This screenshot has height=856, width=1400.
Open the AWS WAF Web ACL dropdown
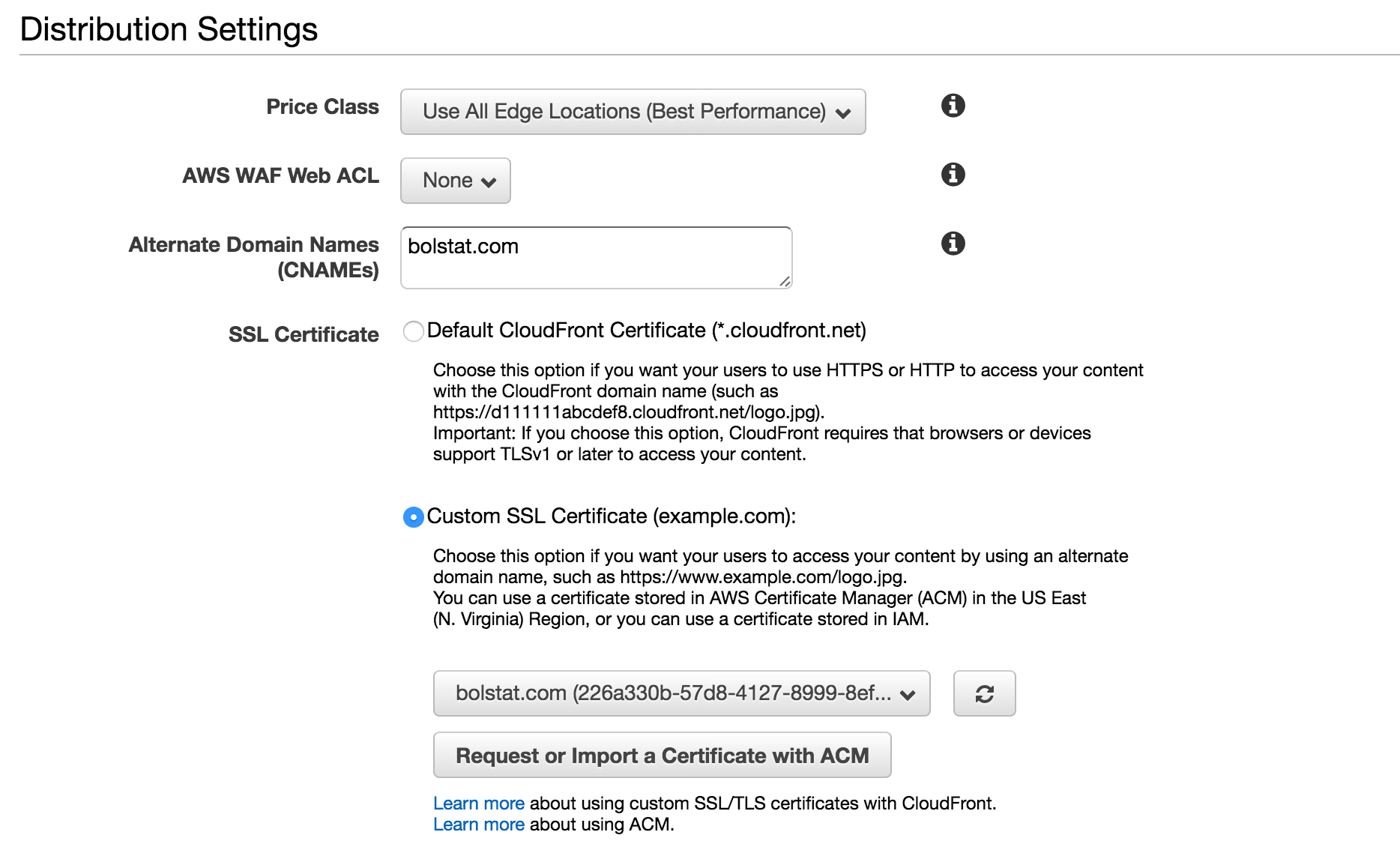(454, 181)
